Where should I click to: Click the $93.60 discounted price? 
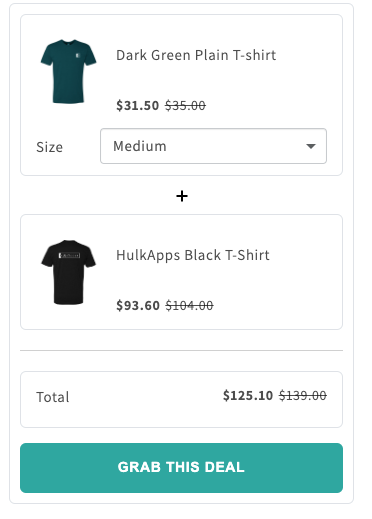click(138, 305)
